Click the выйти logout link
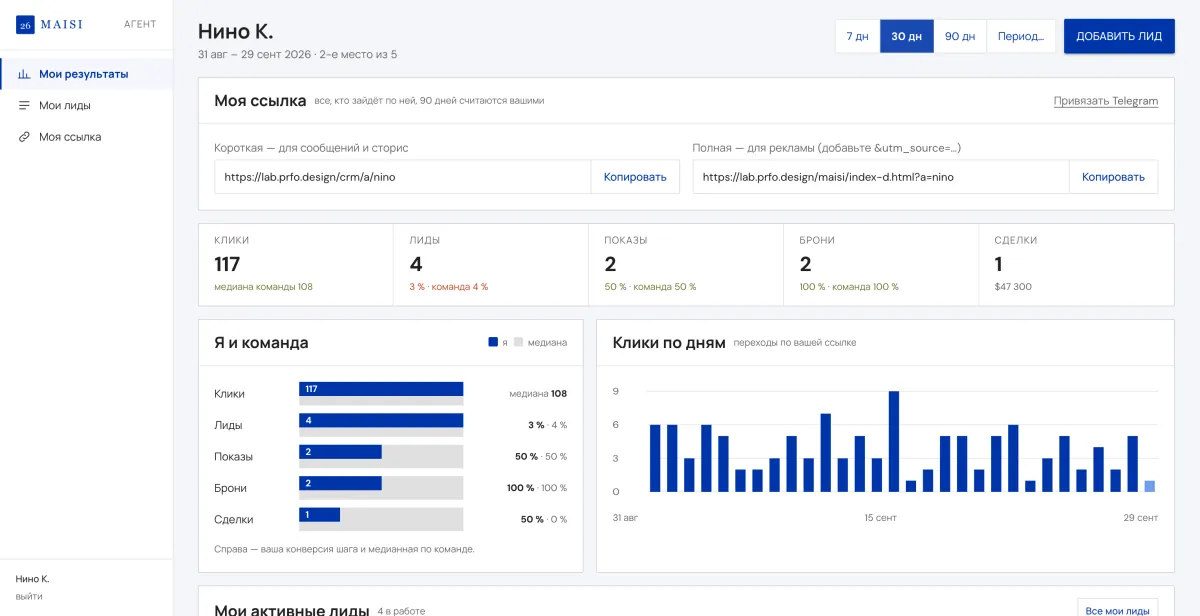Image resolution: width=1200 pixels, height=616 pixels. (x=29, y=596)
